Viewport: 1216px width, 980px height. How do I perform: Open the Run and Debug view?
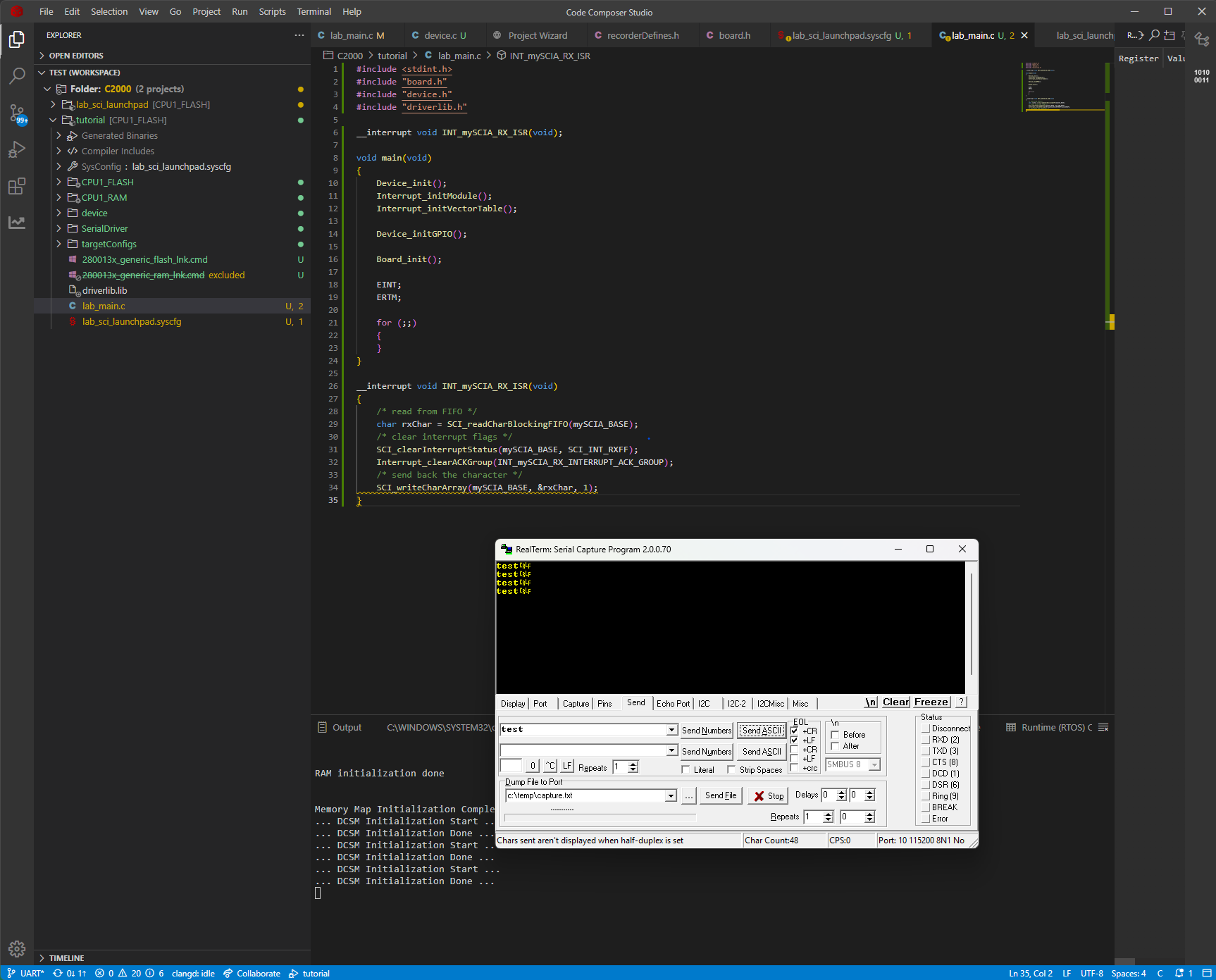17,149
